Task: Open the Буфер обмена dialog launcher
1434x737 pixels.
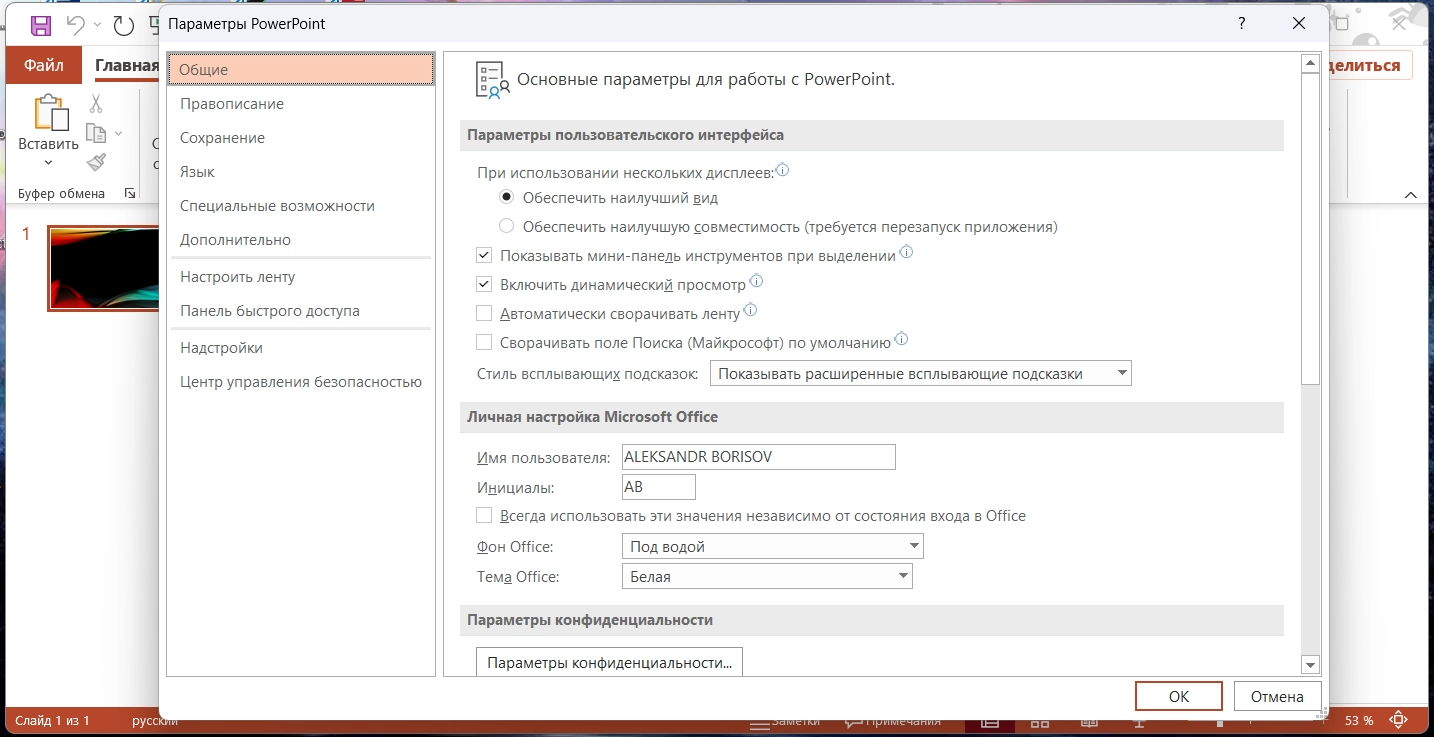Action: pyautogui.click(x=129, y=193)
